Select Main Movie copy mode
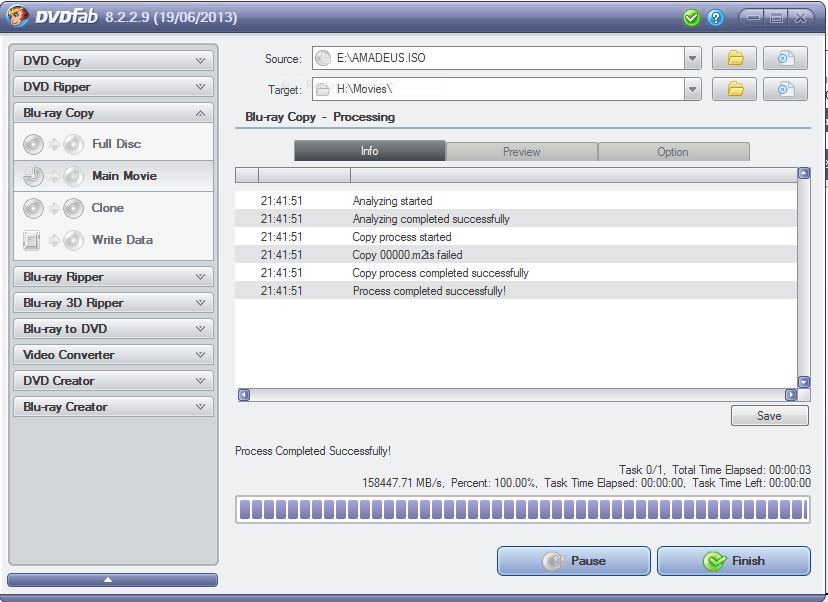 tap(114, 176)
